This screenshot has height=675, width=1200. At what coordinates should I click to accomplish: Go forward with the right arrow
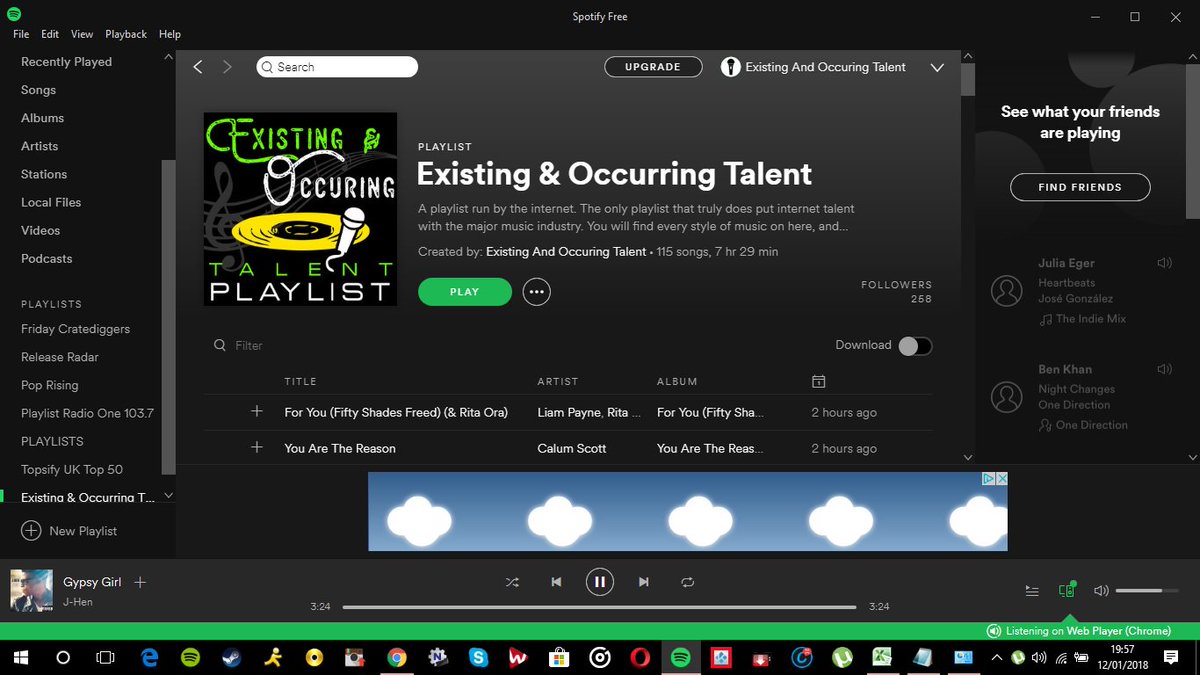(227, 67)
